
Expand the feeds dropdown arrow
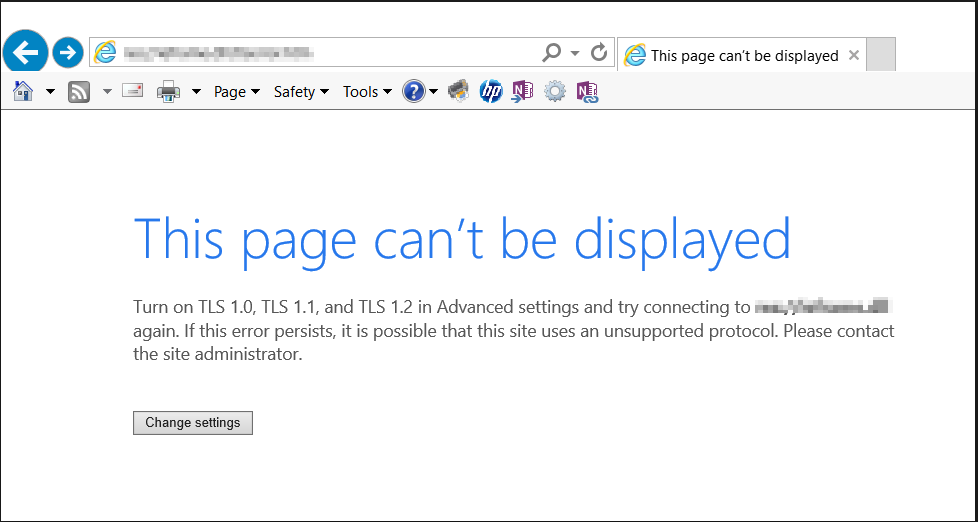(x=107, y=92)
